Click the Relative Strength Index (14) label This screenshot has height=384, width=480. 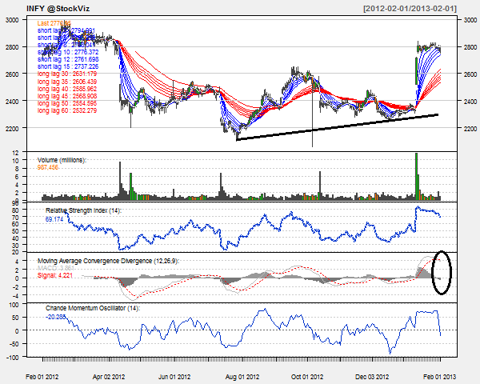(84, 211)
